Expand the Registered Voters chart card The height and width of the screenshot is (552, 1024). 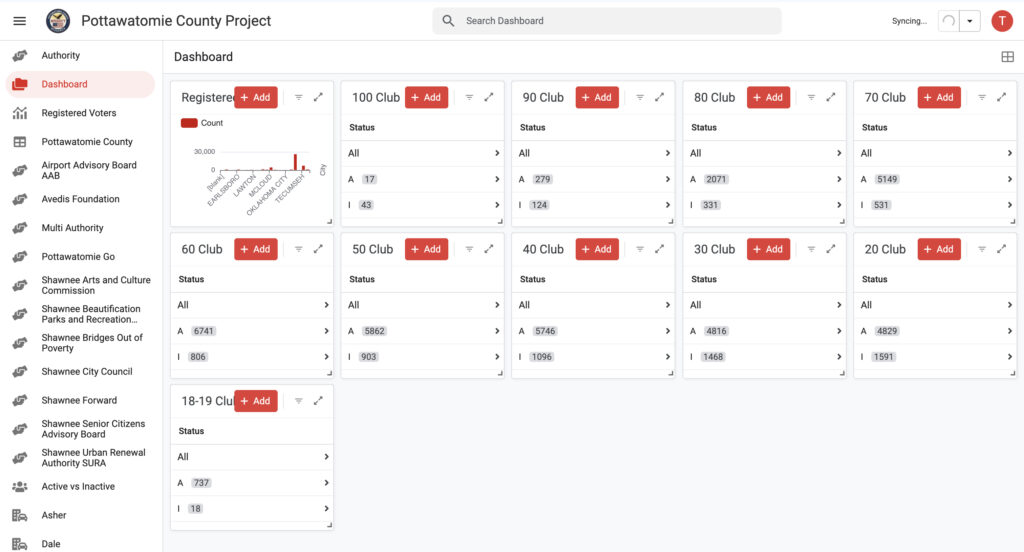(318, 97)
